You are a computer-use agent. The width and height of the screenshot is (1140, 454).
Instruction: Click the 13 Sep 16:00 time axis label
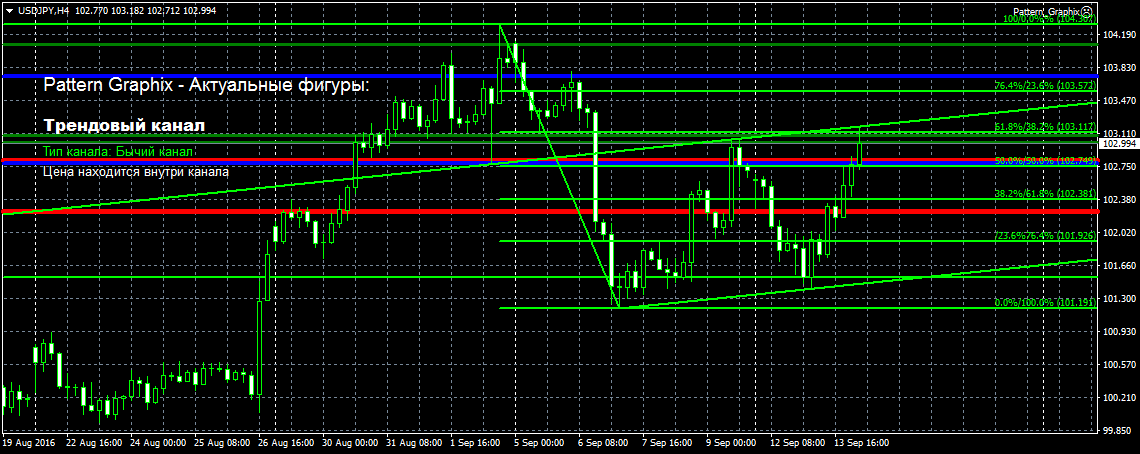pos(861,441)
